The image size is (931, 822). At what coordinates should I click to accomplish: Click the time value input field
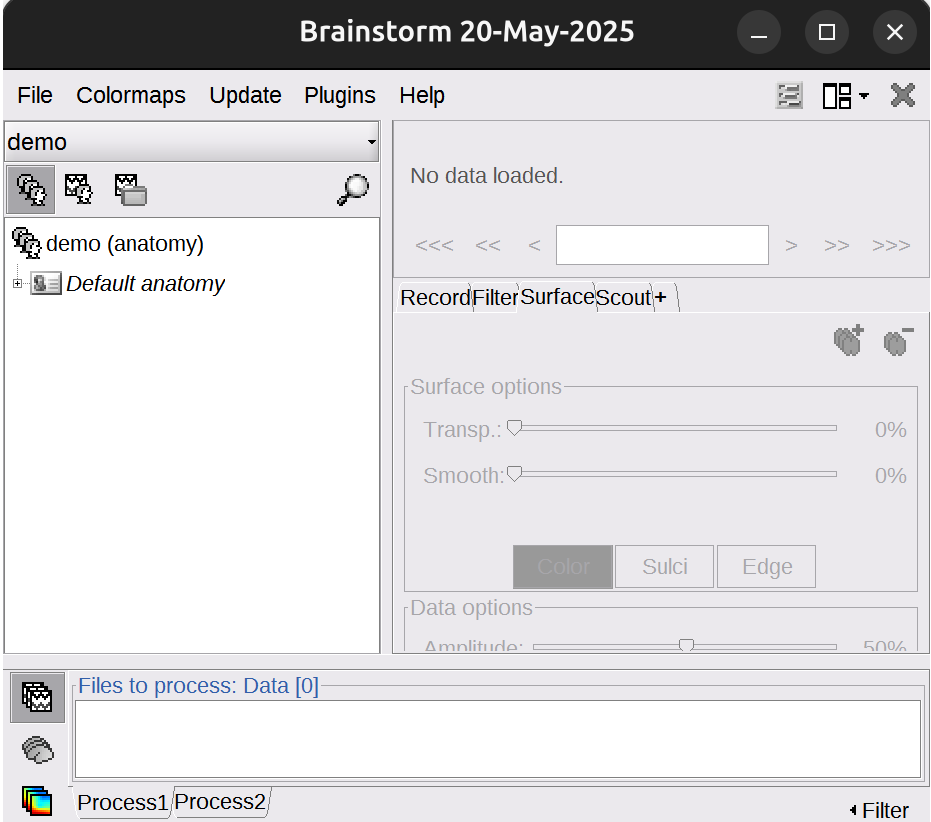coord(662,245)
